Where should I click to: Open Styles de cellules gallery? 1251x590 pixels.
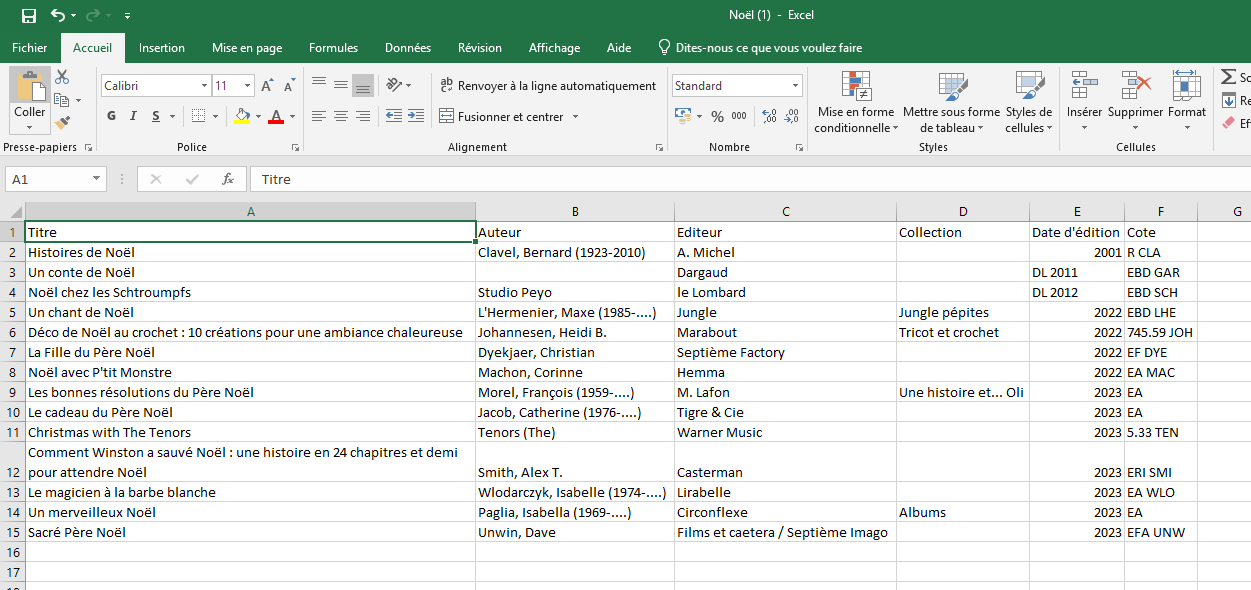[1029, 103]
